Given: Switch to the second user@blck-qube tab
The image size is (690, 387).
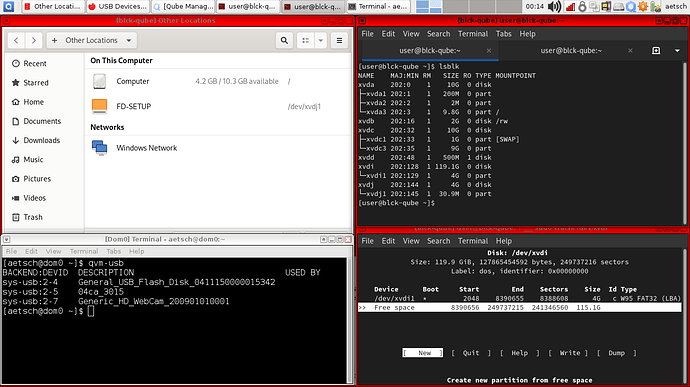Looking at the screenshot, I should tap(571, 51).
